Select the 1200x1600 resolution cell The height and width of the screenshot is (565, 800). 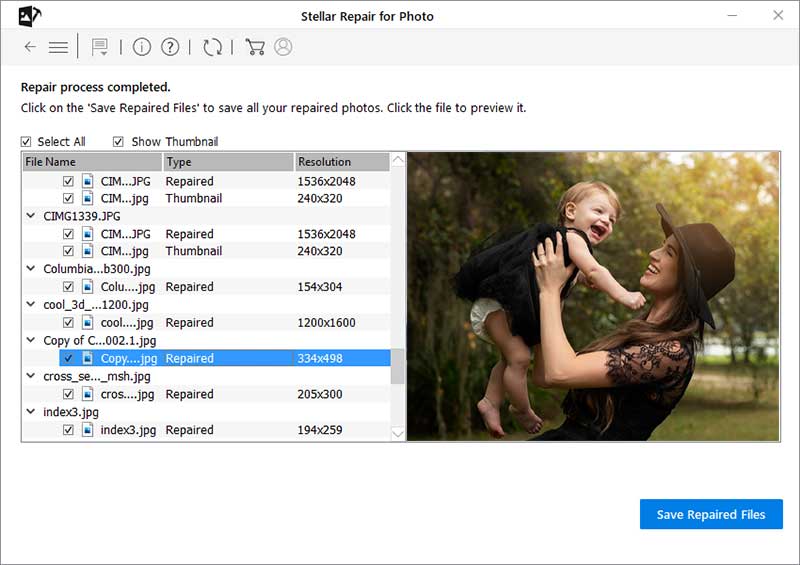326,323
